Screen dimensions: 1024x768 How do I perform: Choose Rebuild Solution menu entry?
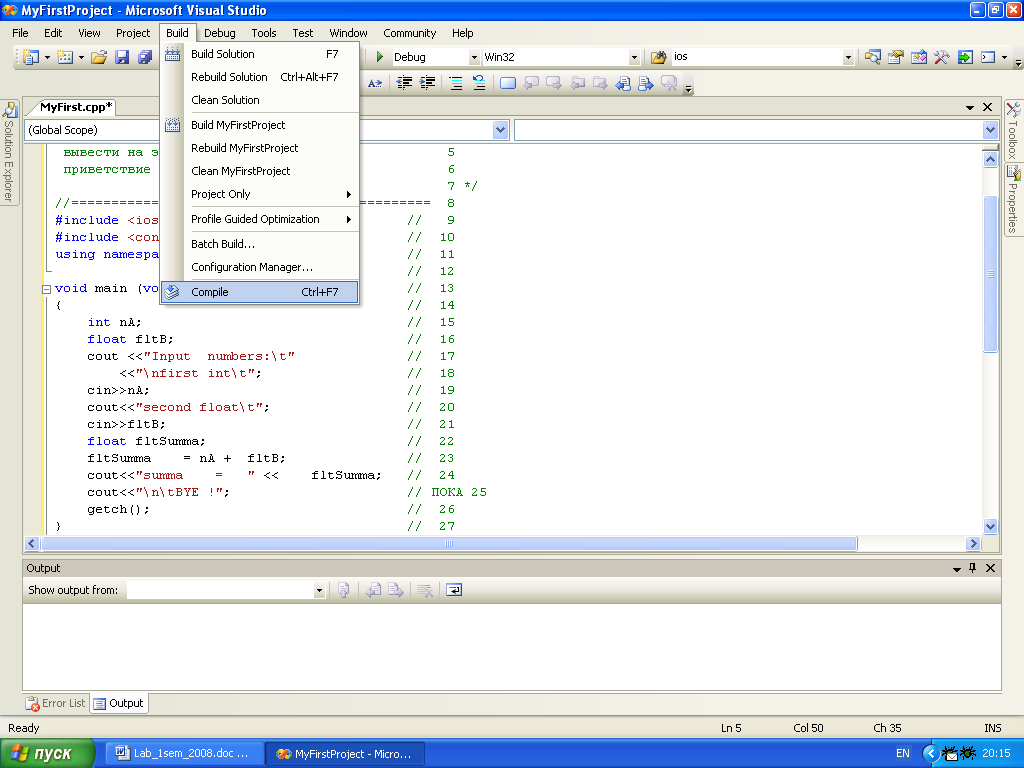point(260,77)
